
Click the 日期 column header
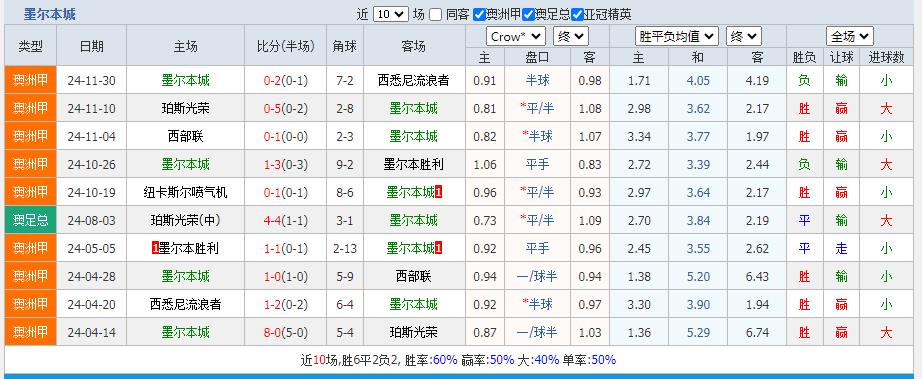coord(92,46)
